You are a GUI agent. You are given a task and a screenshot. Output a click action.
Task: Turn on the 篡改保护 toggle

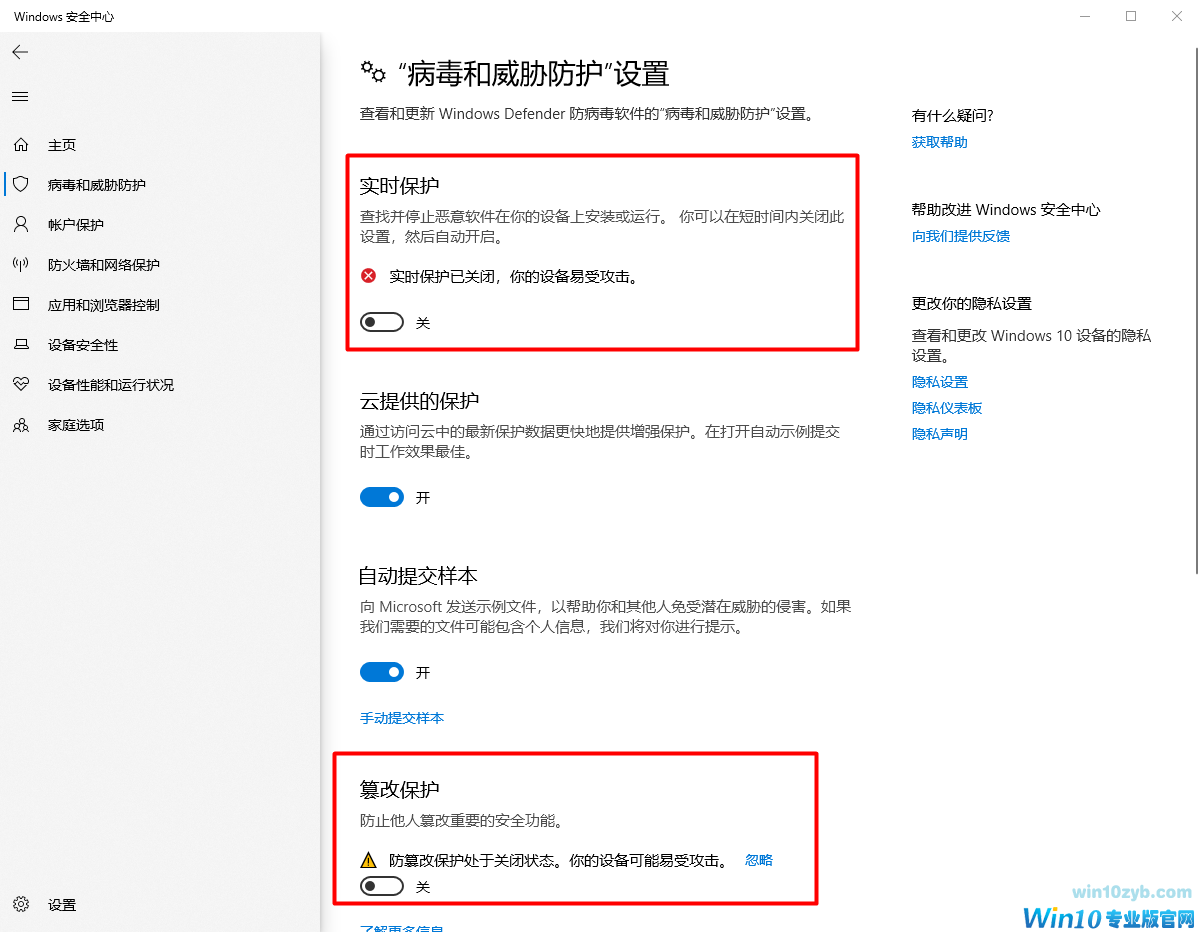coord(381,886)
